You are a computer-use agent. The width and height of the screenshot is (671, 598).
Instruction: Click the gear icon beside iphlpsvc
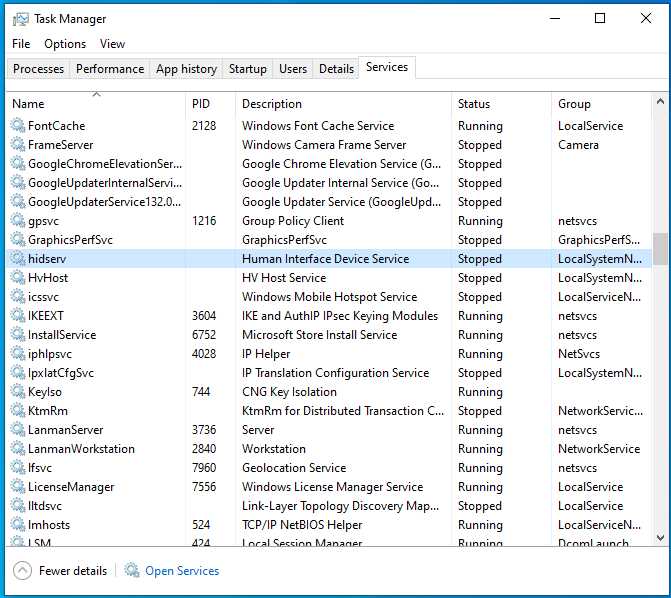click(18, 354)
